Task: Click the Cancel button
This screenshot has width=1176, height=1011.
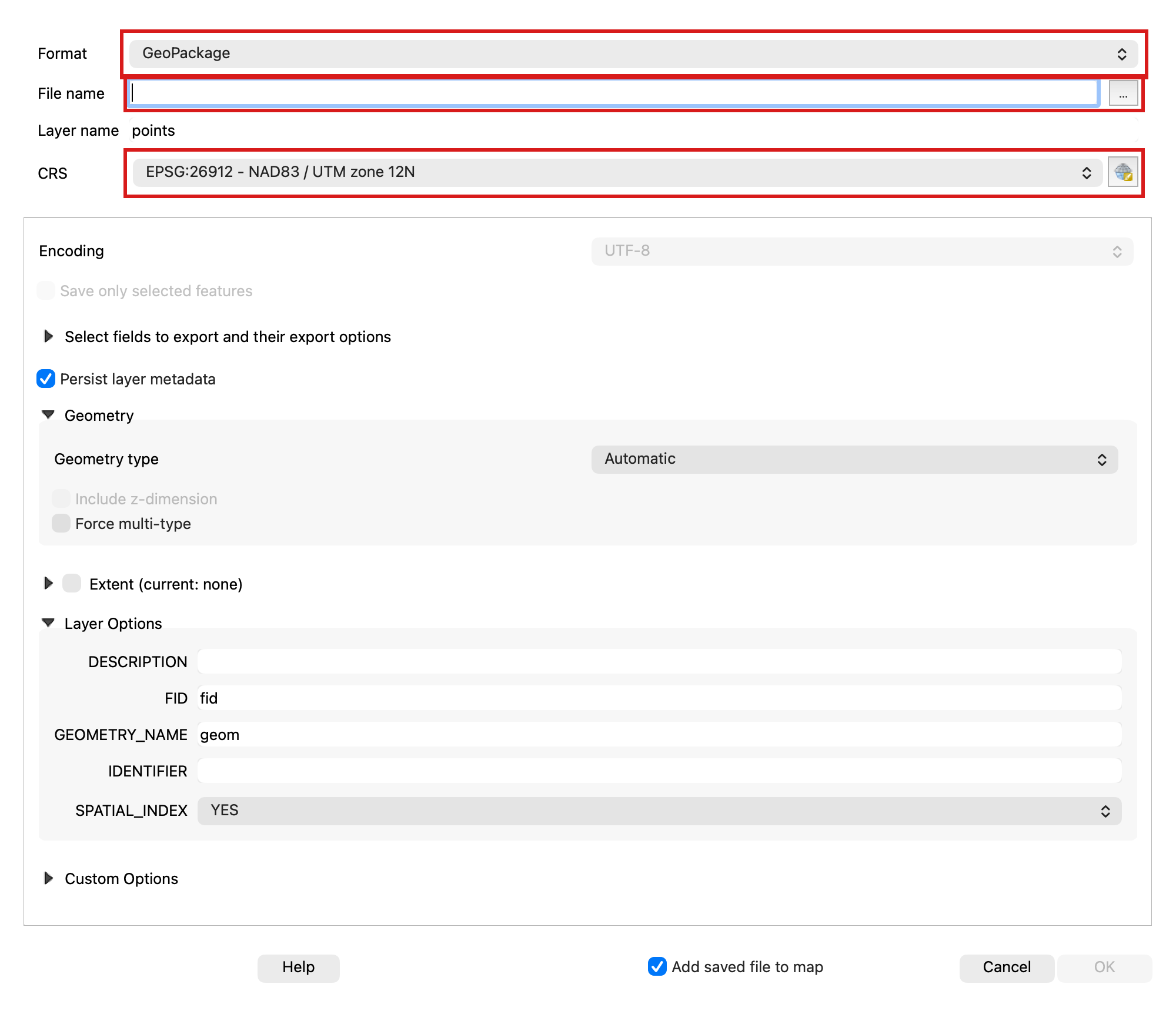Action: click(x=1007, y=968)
